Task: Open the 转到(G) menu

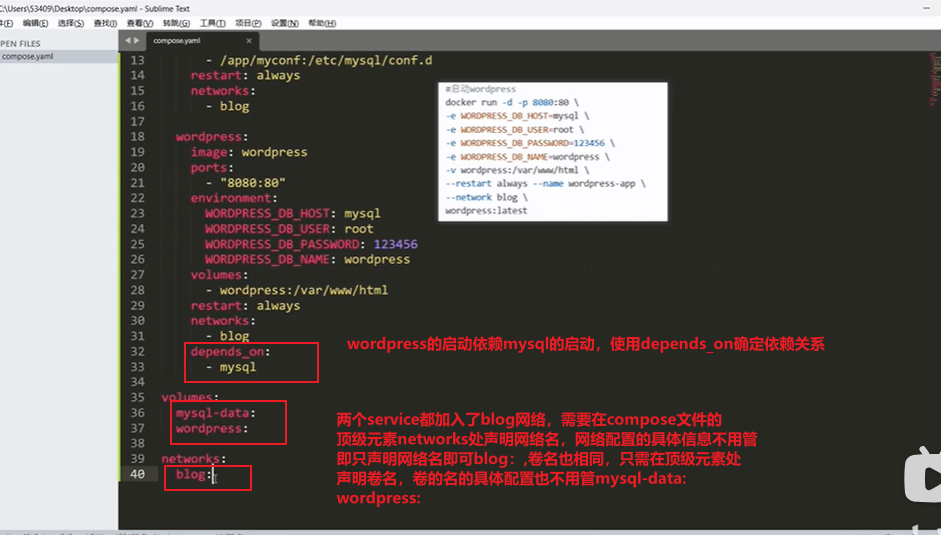Action: pos(176,23)
